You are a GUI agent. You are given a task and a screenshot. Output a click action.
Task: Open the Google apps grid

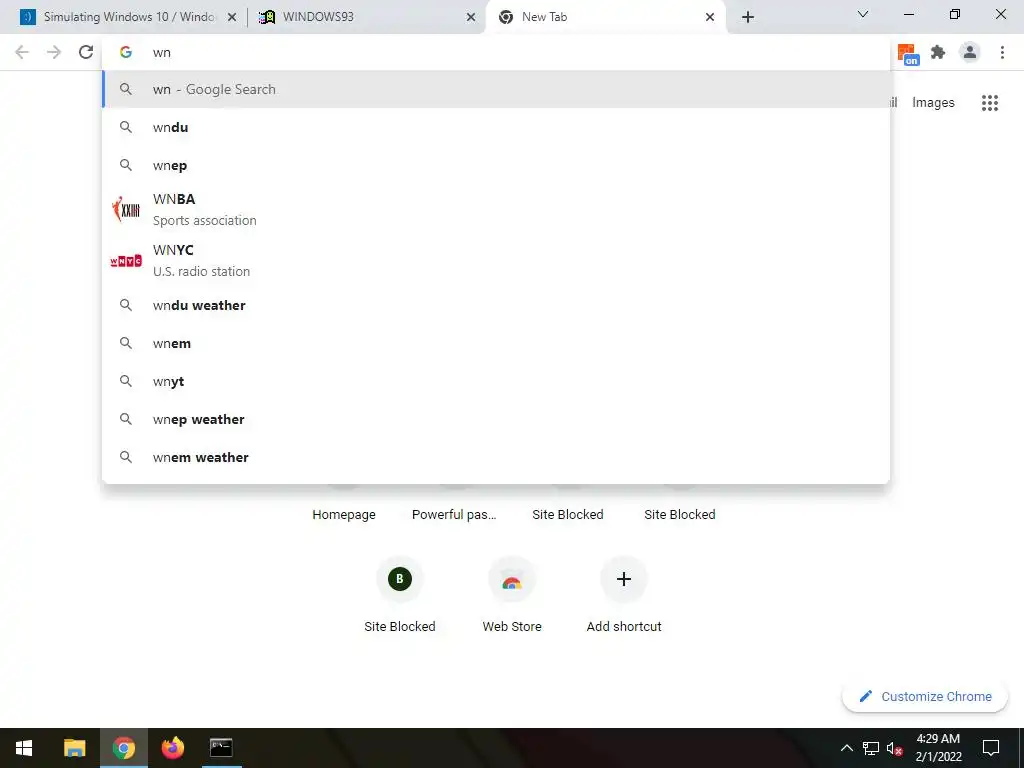[x=990, y=103]
